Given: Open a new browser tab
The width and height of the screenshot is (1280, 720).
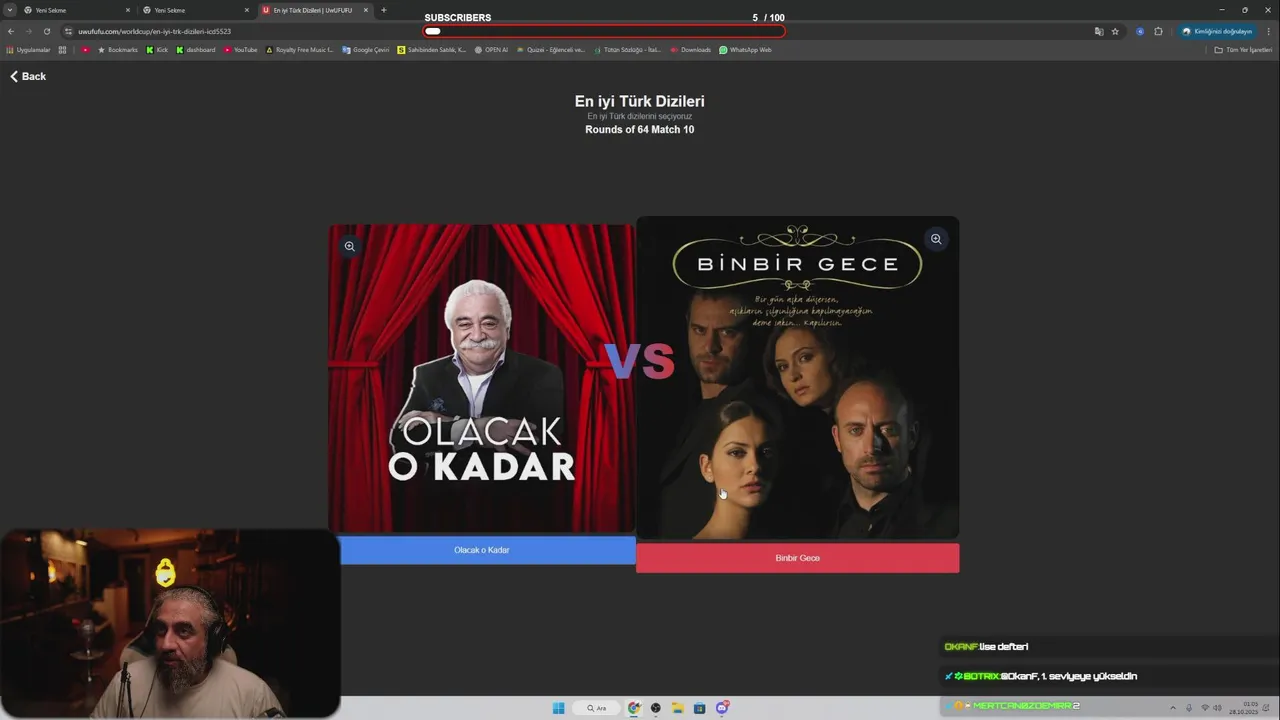Looking at the screenshot, I should coord(384,10).
